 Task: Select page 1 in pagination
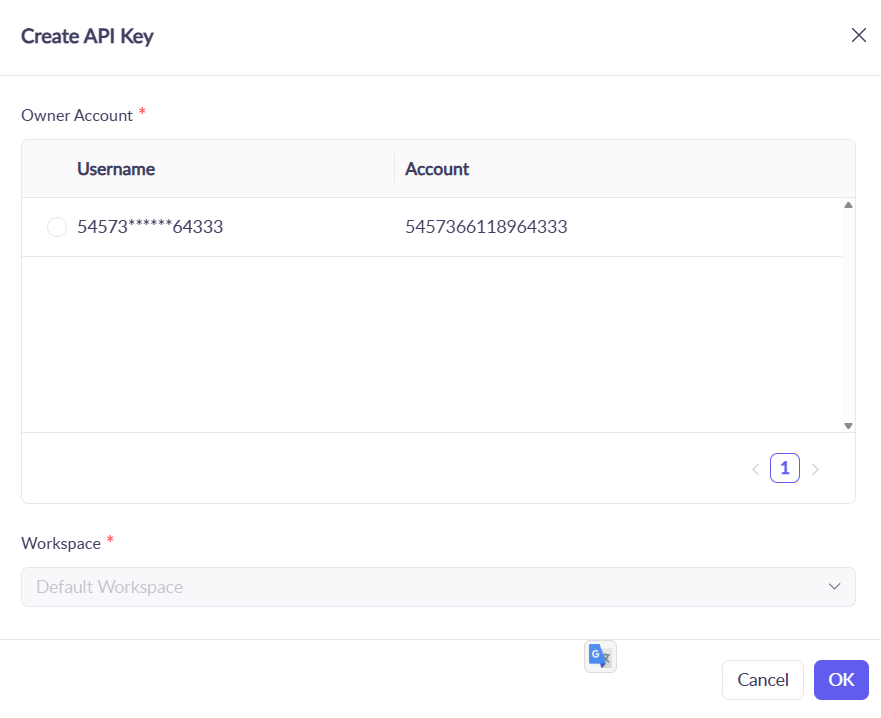tap(785, 468)
